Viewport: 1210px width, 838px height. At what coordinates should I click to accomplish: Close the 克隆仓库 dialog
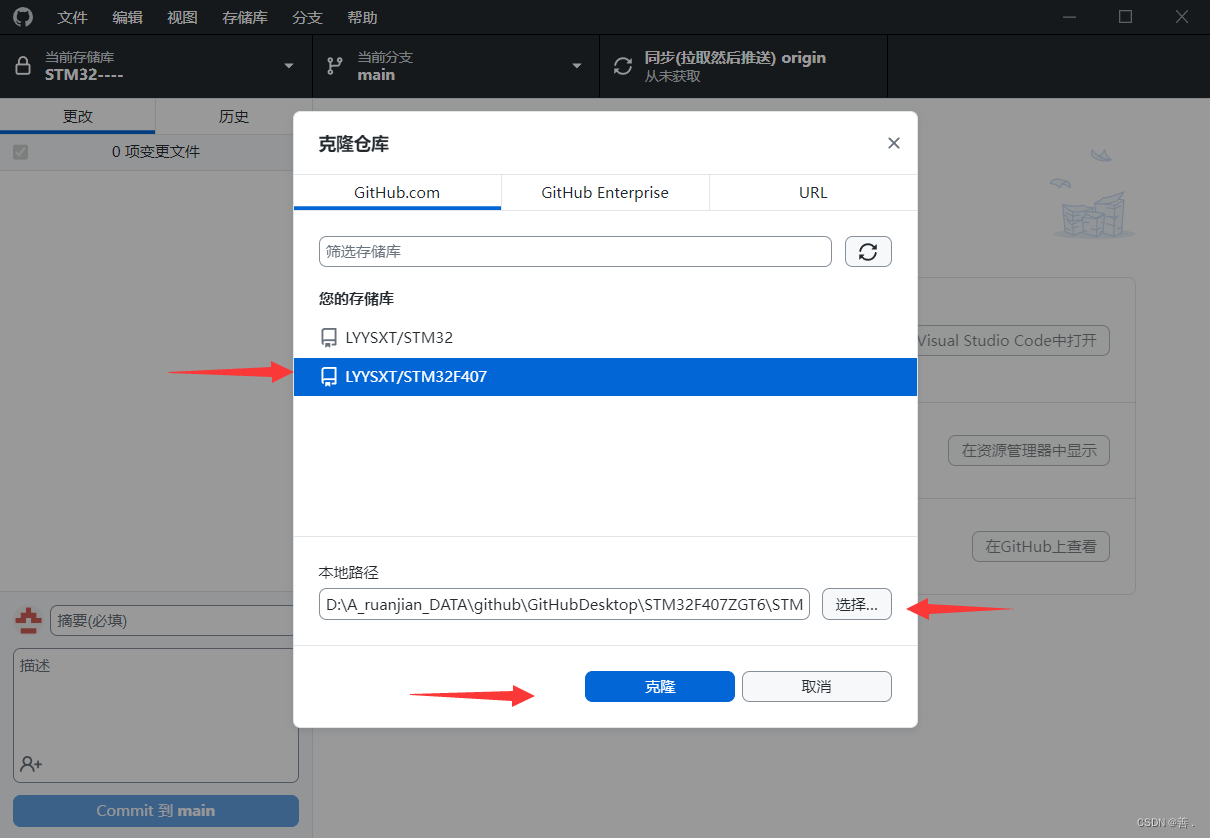point(894,143)
